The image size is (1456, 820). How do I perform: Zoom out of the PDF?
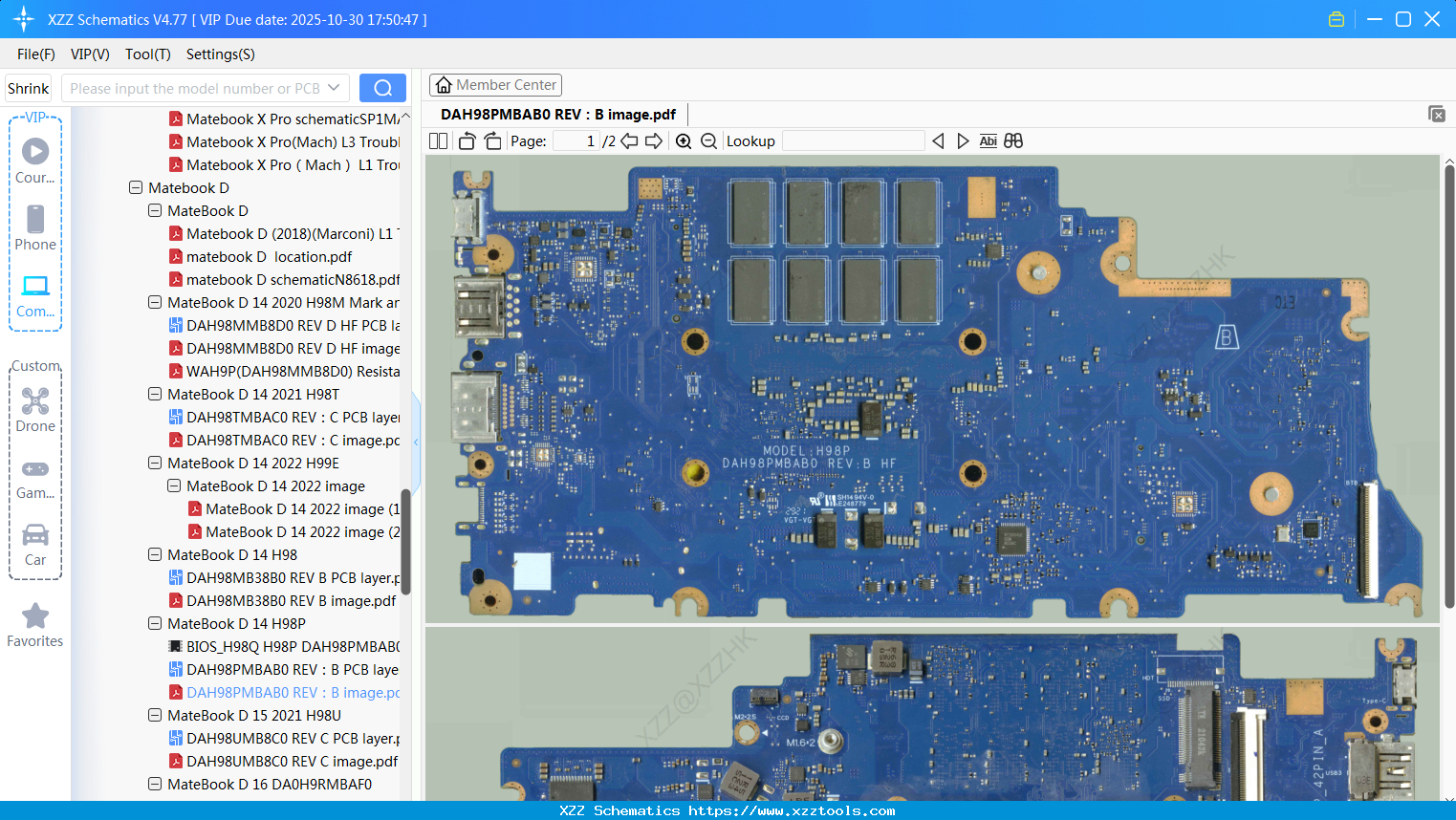708,141
